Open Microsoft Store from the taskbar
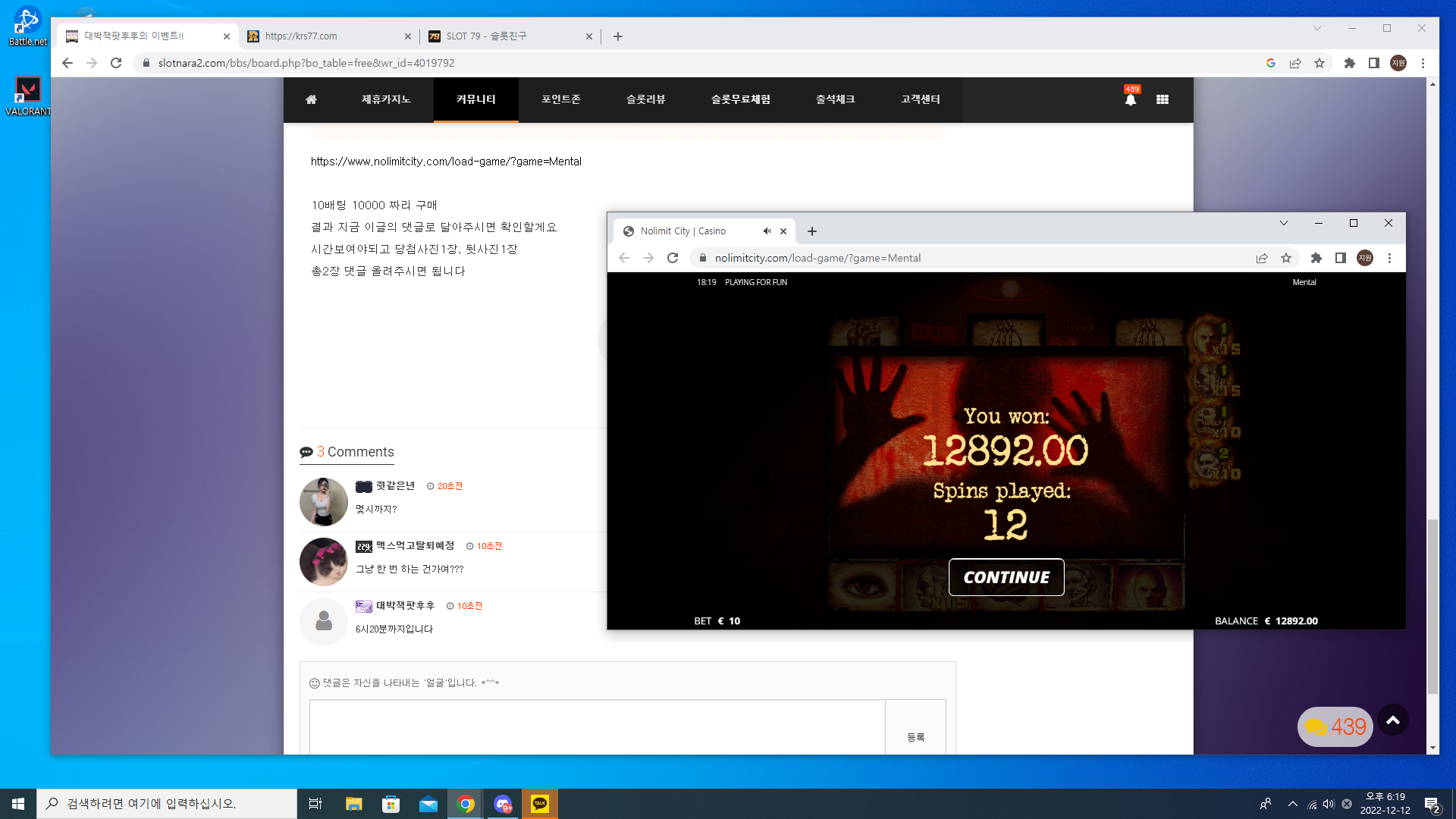This screenshot has width=1456, height=819. point(391,804)
